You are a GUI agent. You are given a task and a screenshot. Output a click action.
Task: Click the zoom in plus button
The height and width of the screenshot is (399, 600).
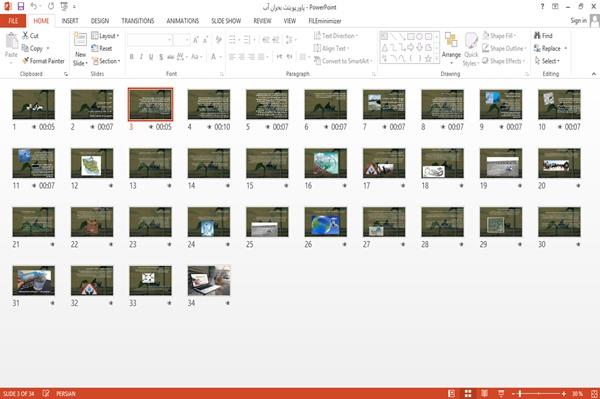tap(564, 393)
